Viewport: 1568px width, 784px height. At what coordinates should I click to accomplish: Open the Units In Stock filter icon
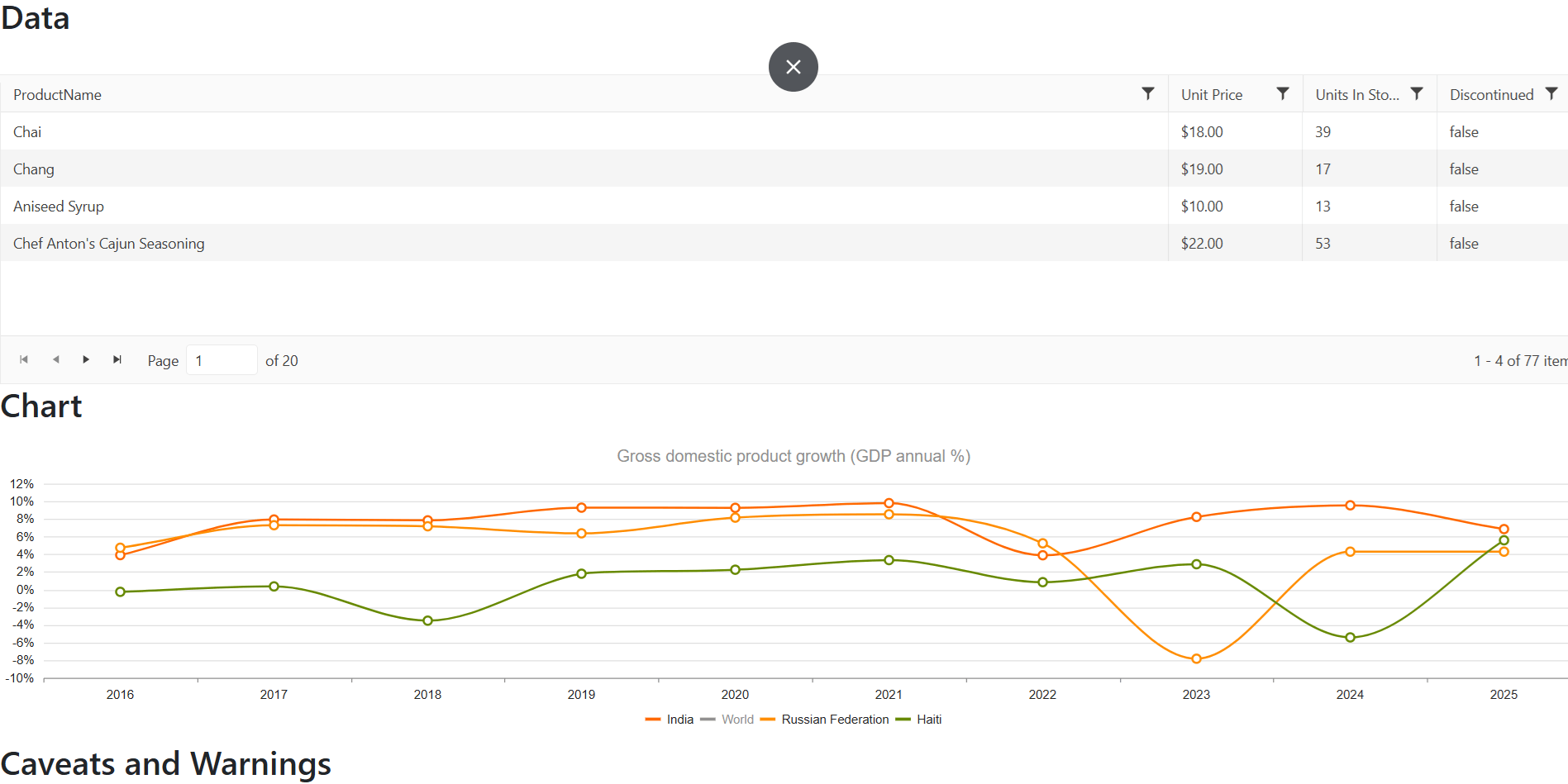[x=1416, y=94]
